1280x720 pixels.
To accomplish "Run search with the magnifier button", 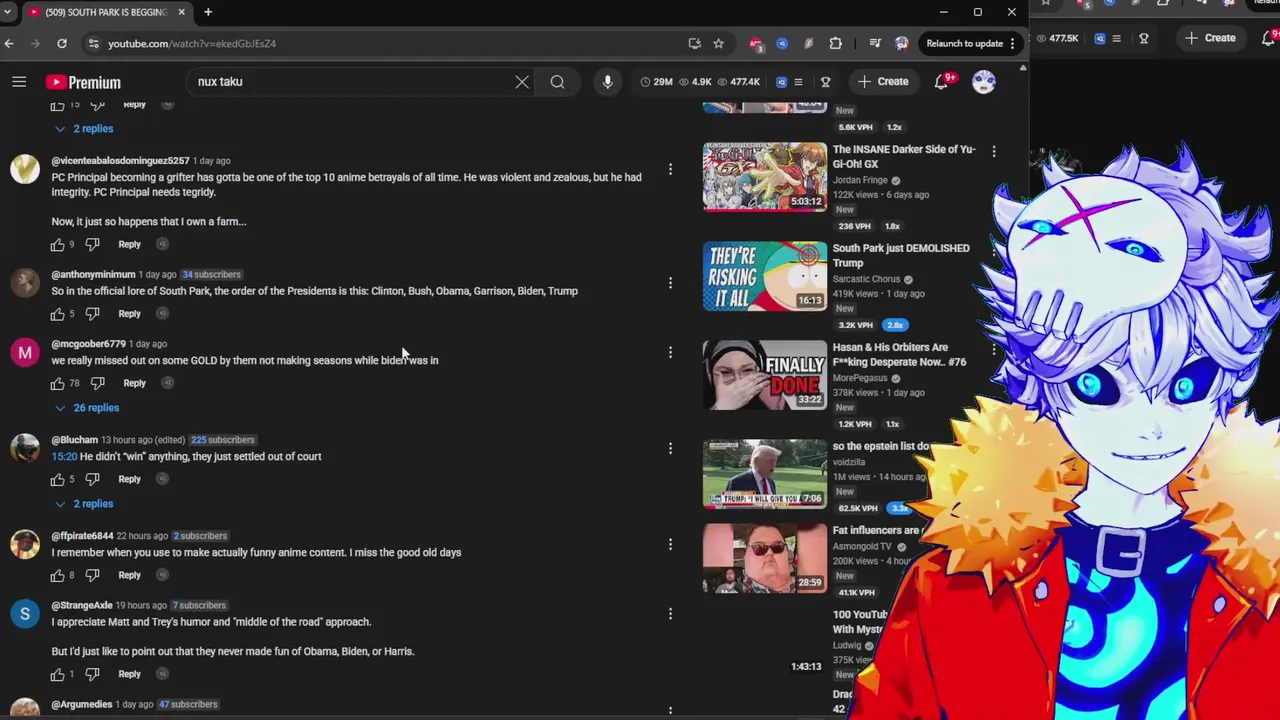I will tap(557, 82).
